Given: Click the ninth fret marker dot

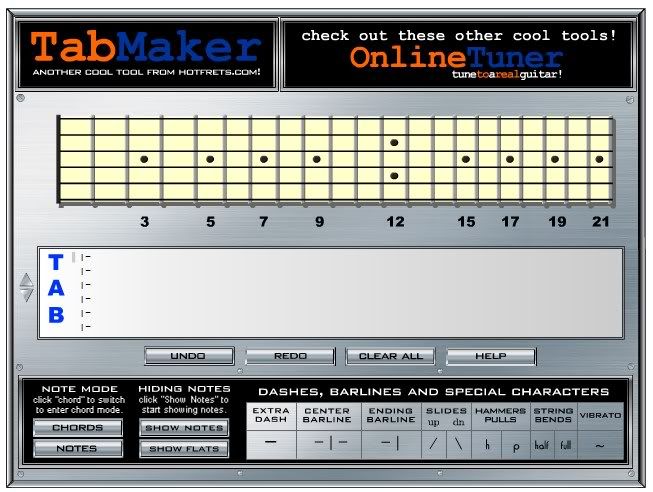Looking at the screenshot, I should point(317,159).
